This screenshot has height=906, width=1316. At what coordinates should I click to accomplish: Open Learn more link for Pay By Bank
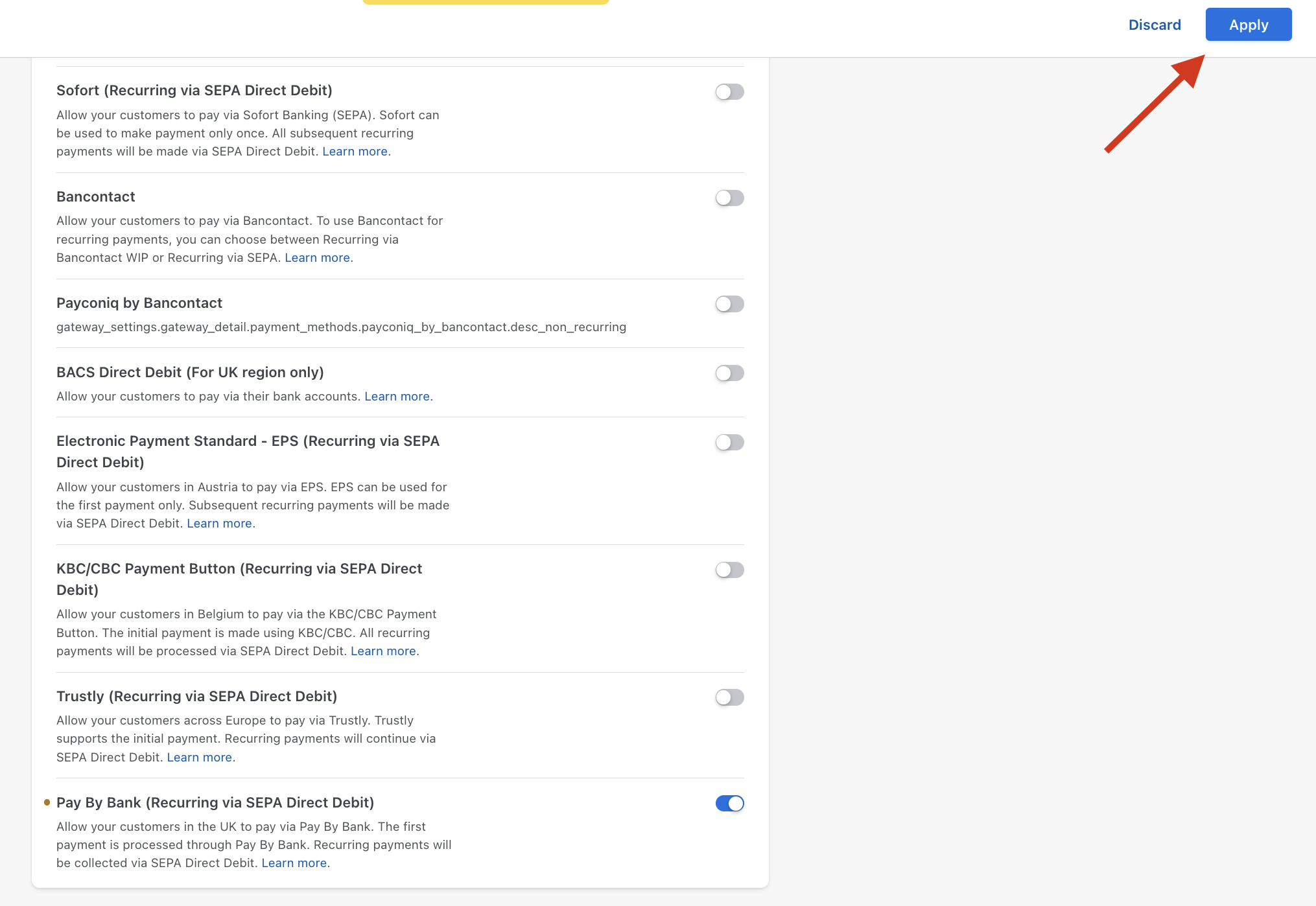click(294, 863)
